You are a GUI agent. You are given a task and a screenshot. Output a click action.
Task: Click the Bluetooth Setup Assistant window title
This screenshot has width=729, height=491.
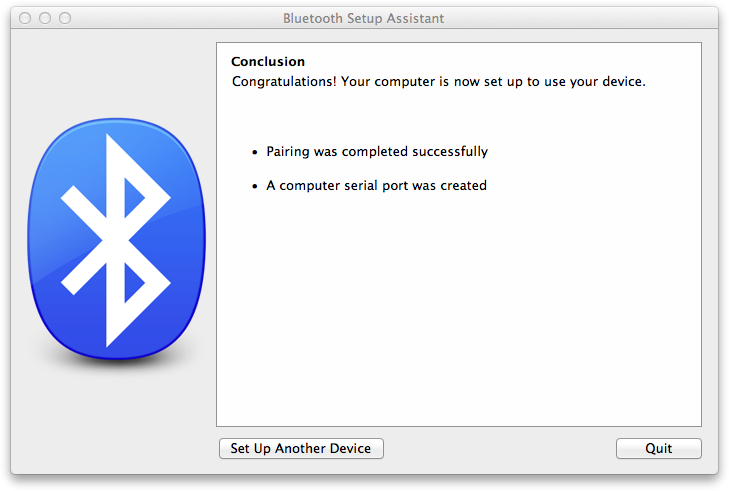364,18
